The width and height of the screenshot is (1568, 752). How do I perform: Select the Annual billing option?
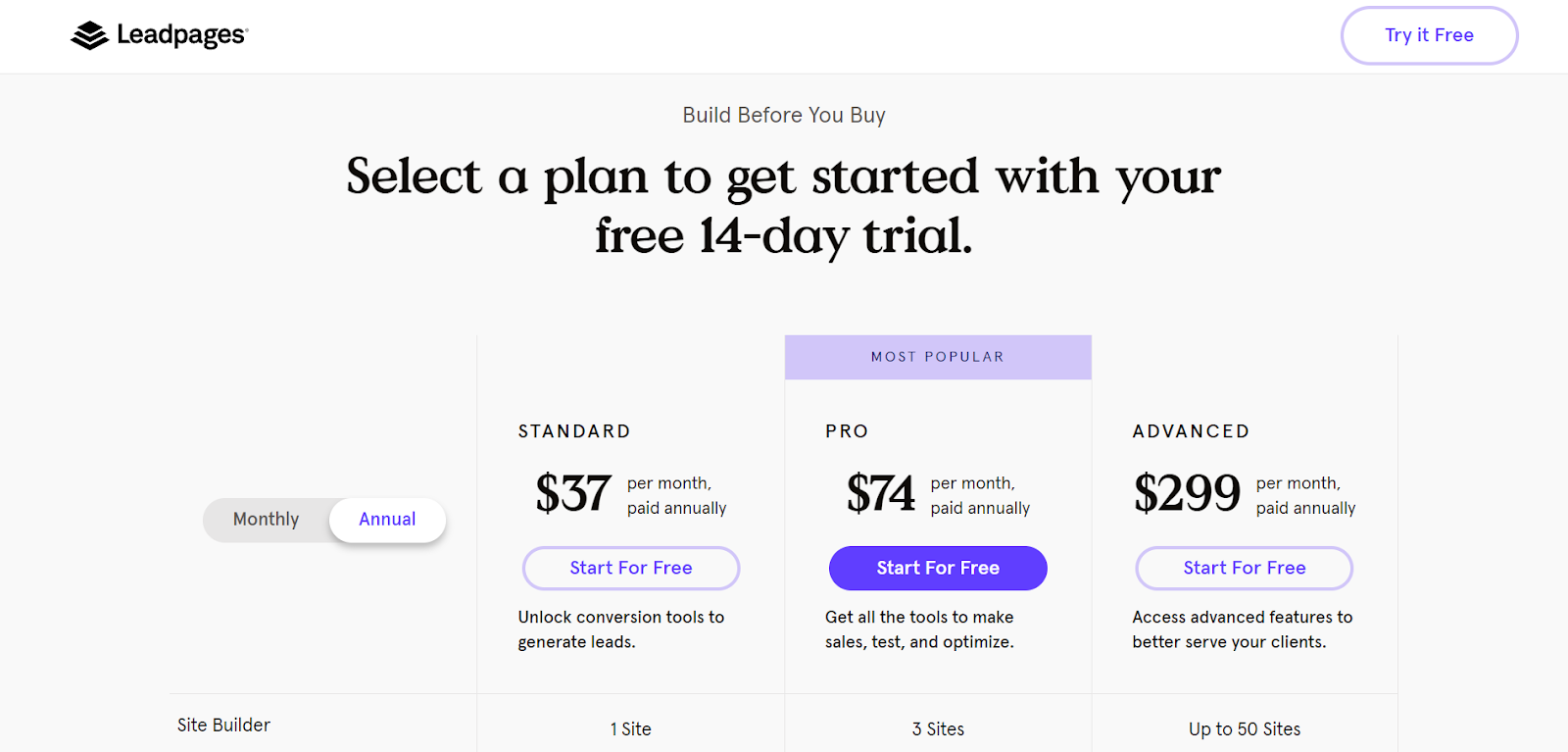[387, 520]
